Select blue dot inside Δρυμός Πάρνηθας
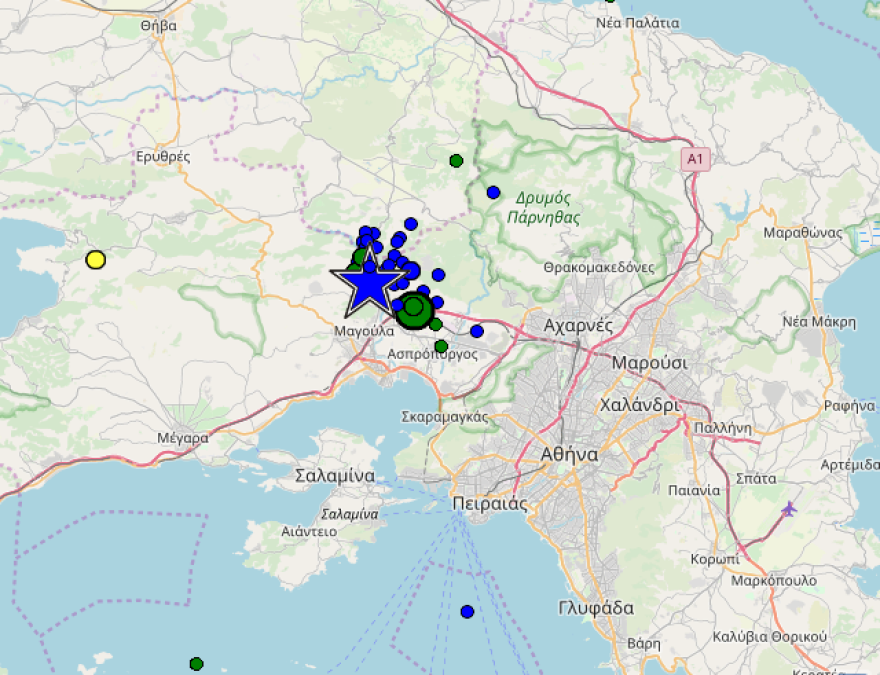Screen dimensions: 880x675 [x=493, y=192]
